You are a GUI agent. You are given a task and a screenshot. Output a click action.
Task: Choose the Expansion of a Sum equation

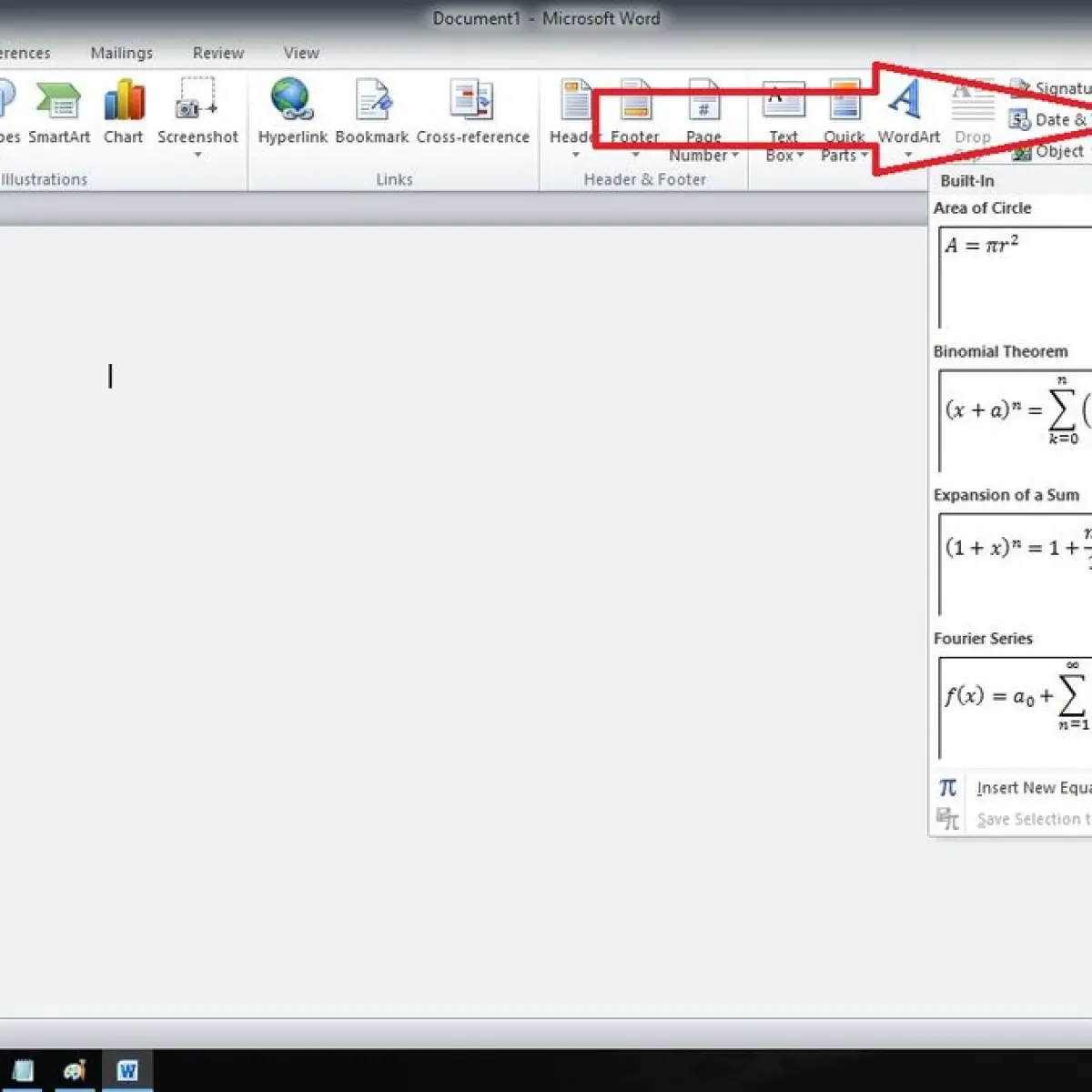coord(1015,564)
